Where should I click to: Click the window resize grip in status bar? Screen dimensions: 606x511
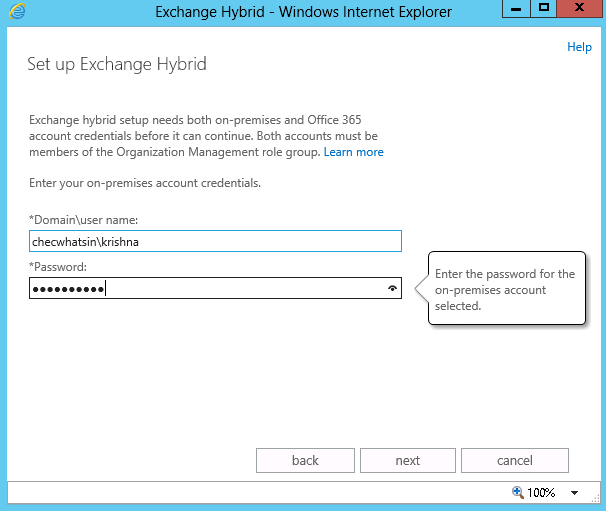point(595,499)
